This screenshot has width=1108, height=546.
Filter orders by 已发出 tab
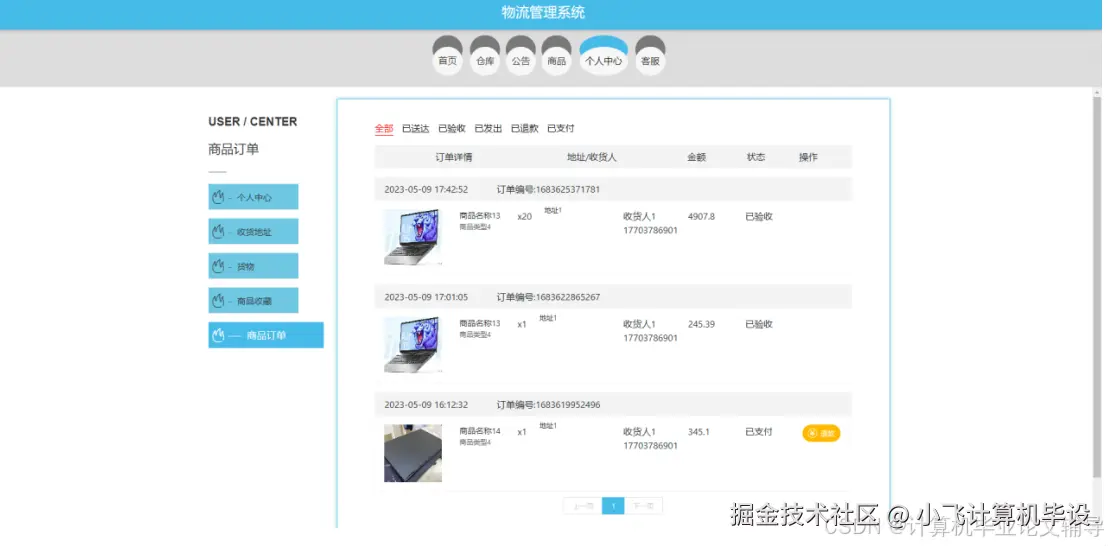click(488, 129)
